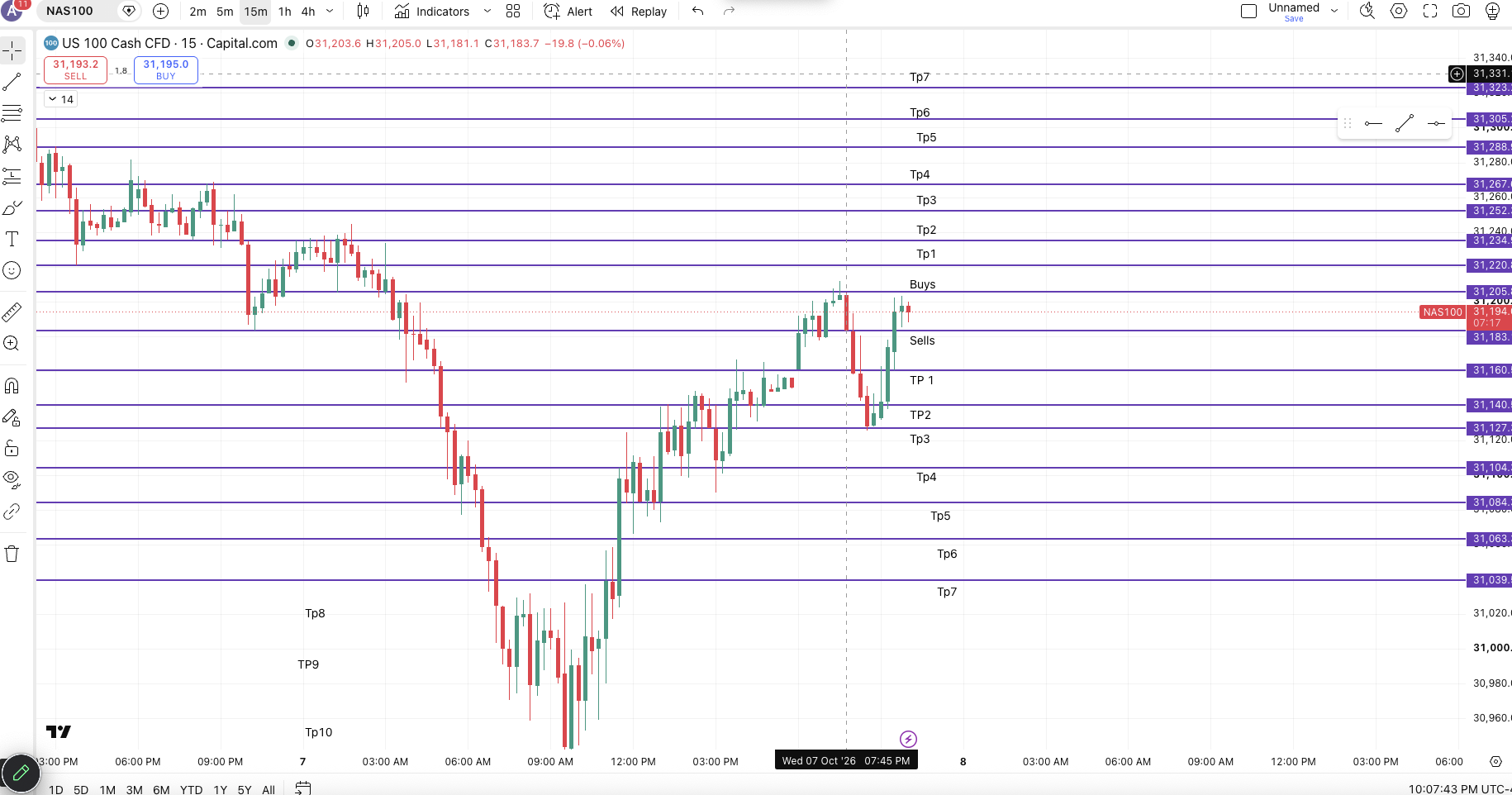This screenshot has height=795, width=1512.
Task: Open the Fibonacci and Gann tools
Action: tap(12, 113)
